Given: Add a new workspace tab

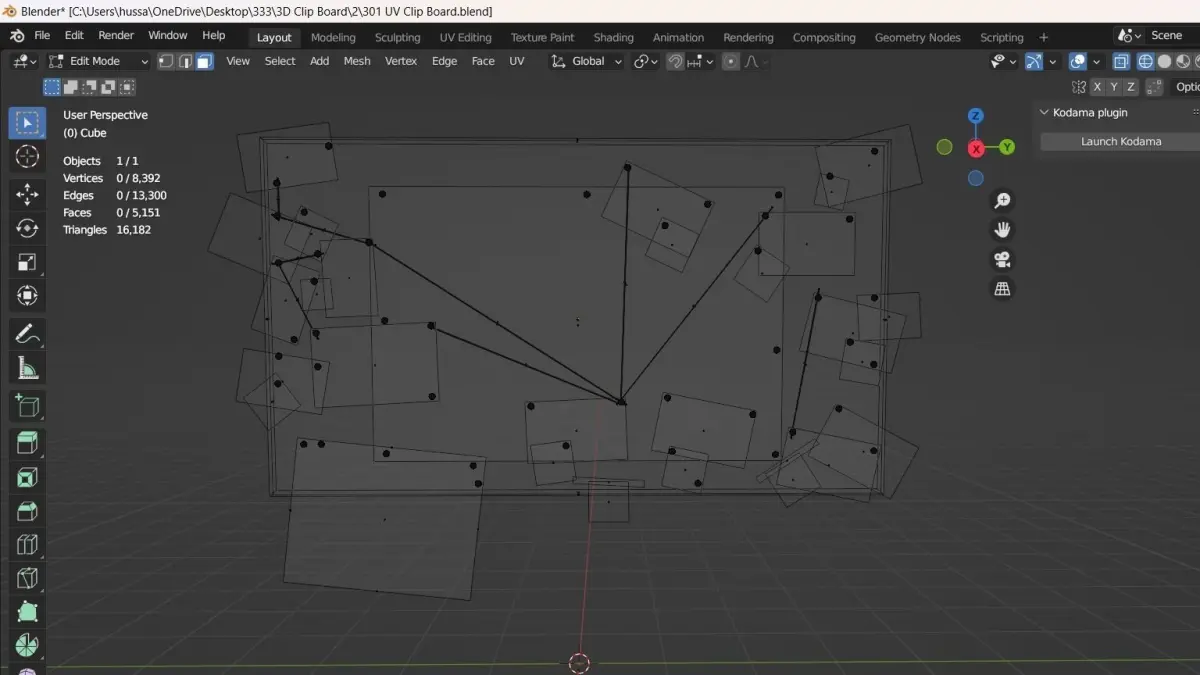Looking at the screenshot, I should (x=1044, y=37).
